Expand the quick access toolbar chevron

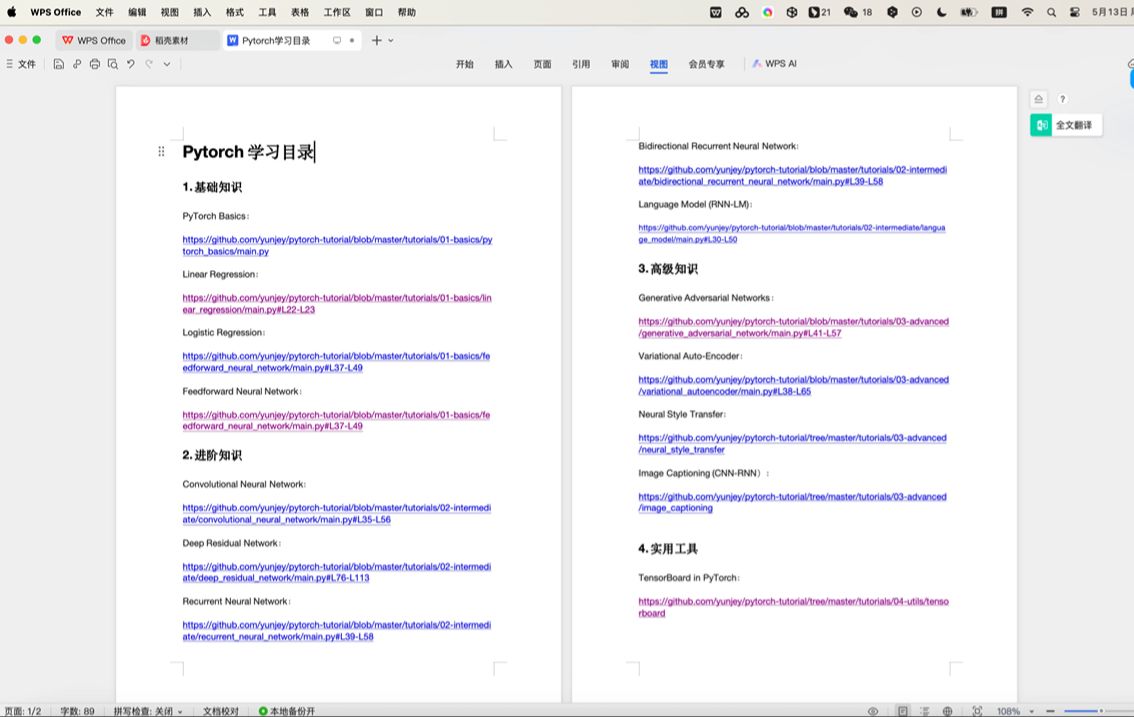tap(167, 64)
